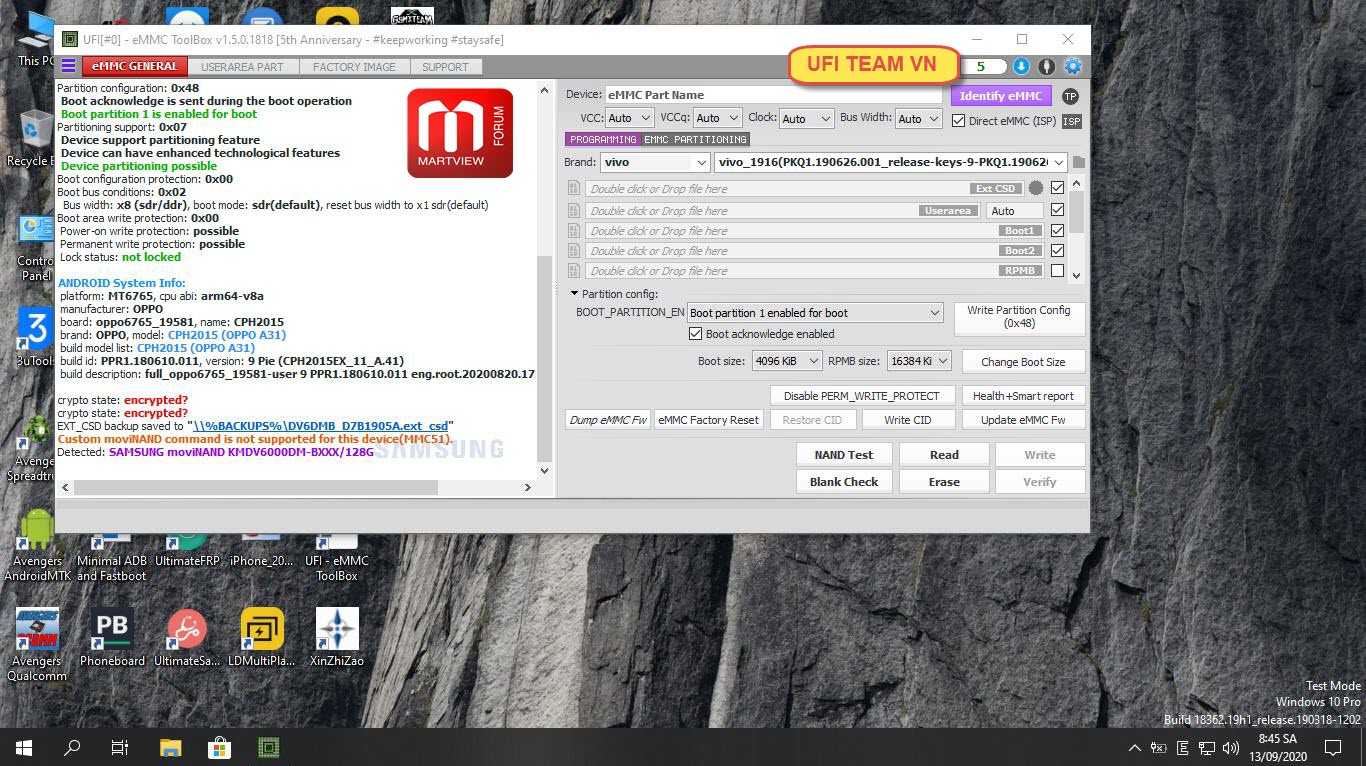The height and width of the screenshot is (766, 1366).
Task: Click the file icon on Ext CSD row
Action: click(x=574, y=188)
